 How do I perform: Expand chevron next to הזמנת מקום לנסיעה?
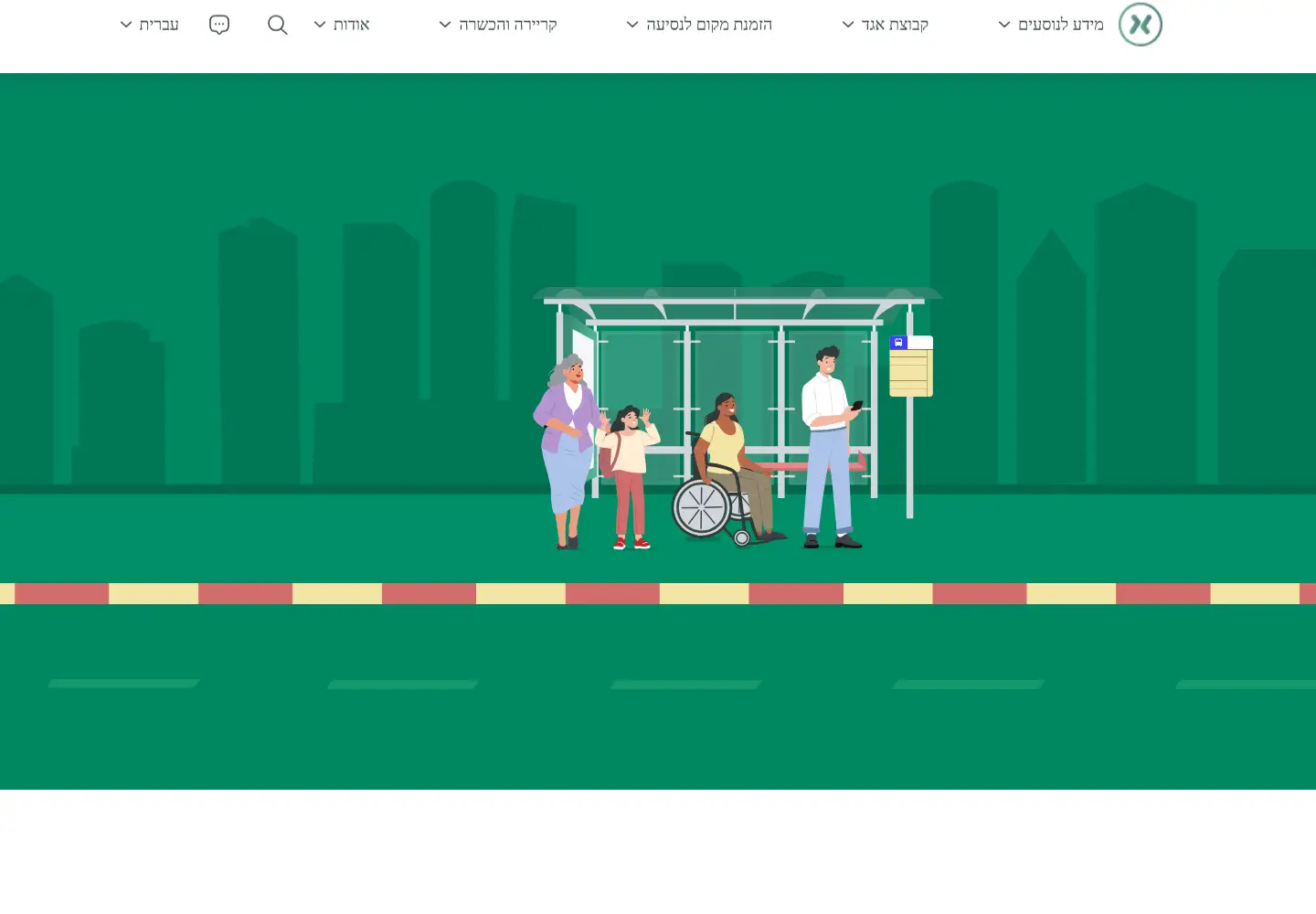coord(632,25)
